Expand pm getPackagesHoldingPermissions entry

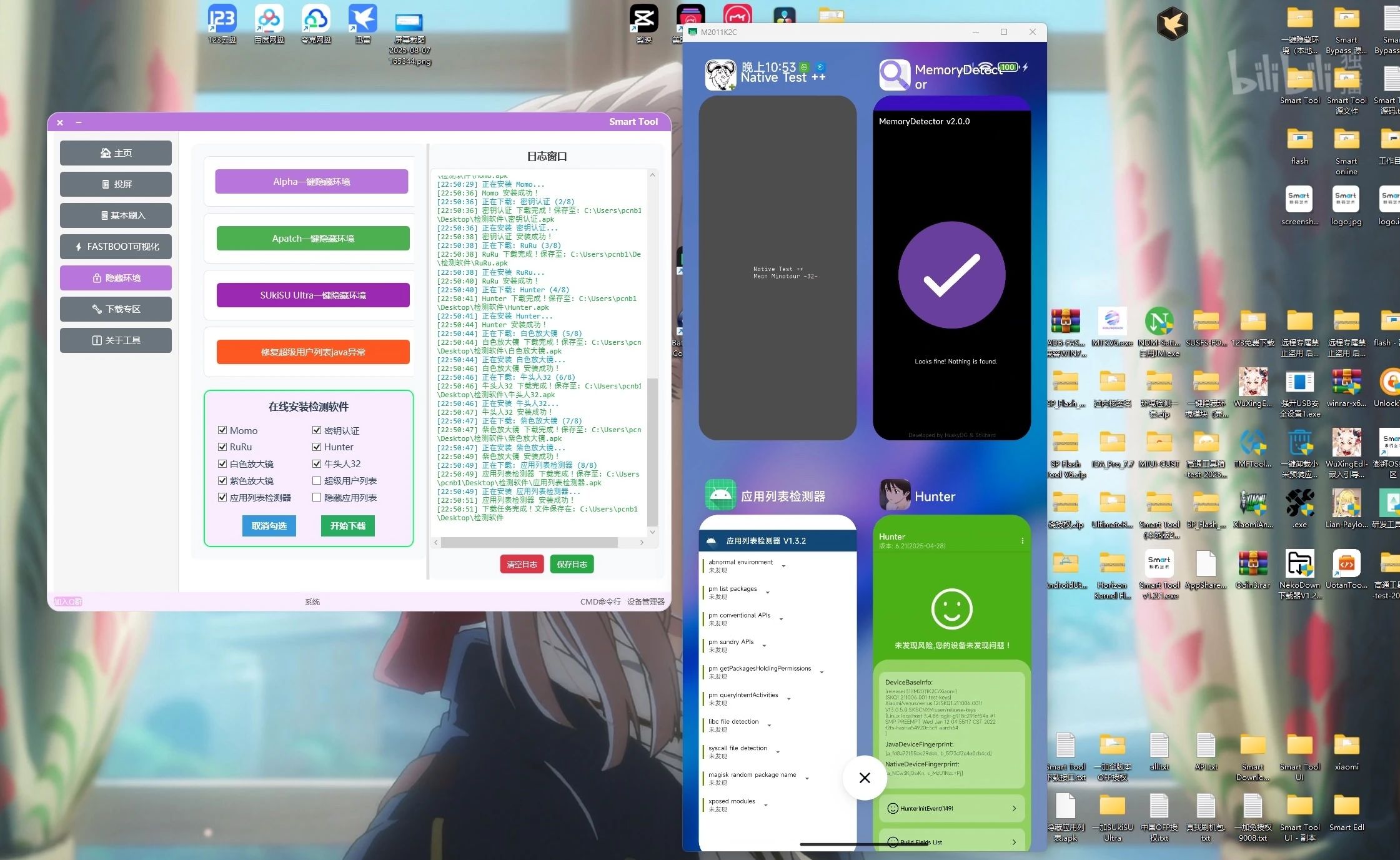click(822, 672)
